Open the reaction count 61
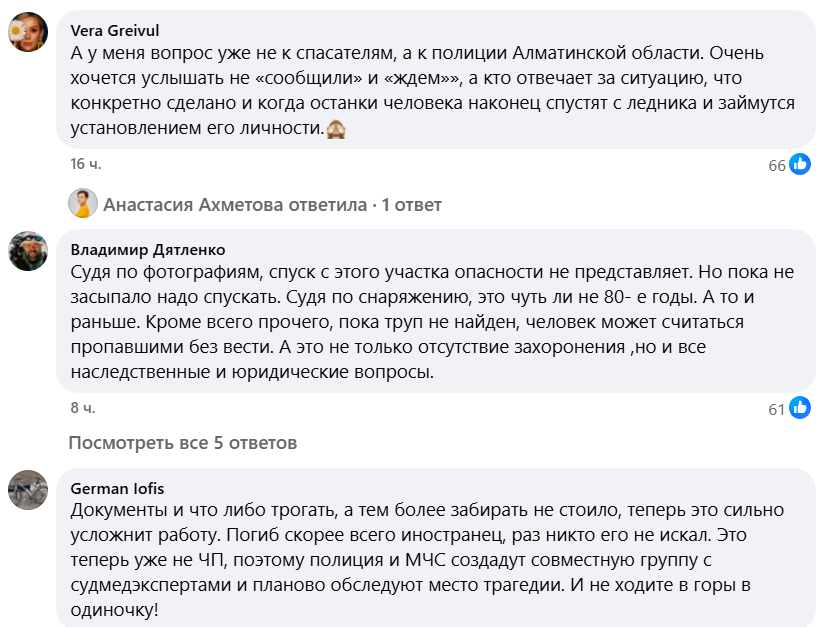Image resolution: width=836 pixels, height=627 pixels. tap(777, 409)
